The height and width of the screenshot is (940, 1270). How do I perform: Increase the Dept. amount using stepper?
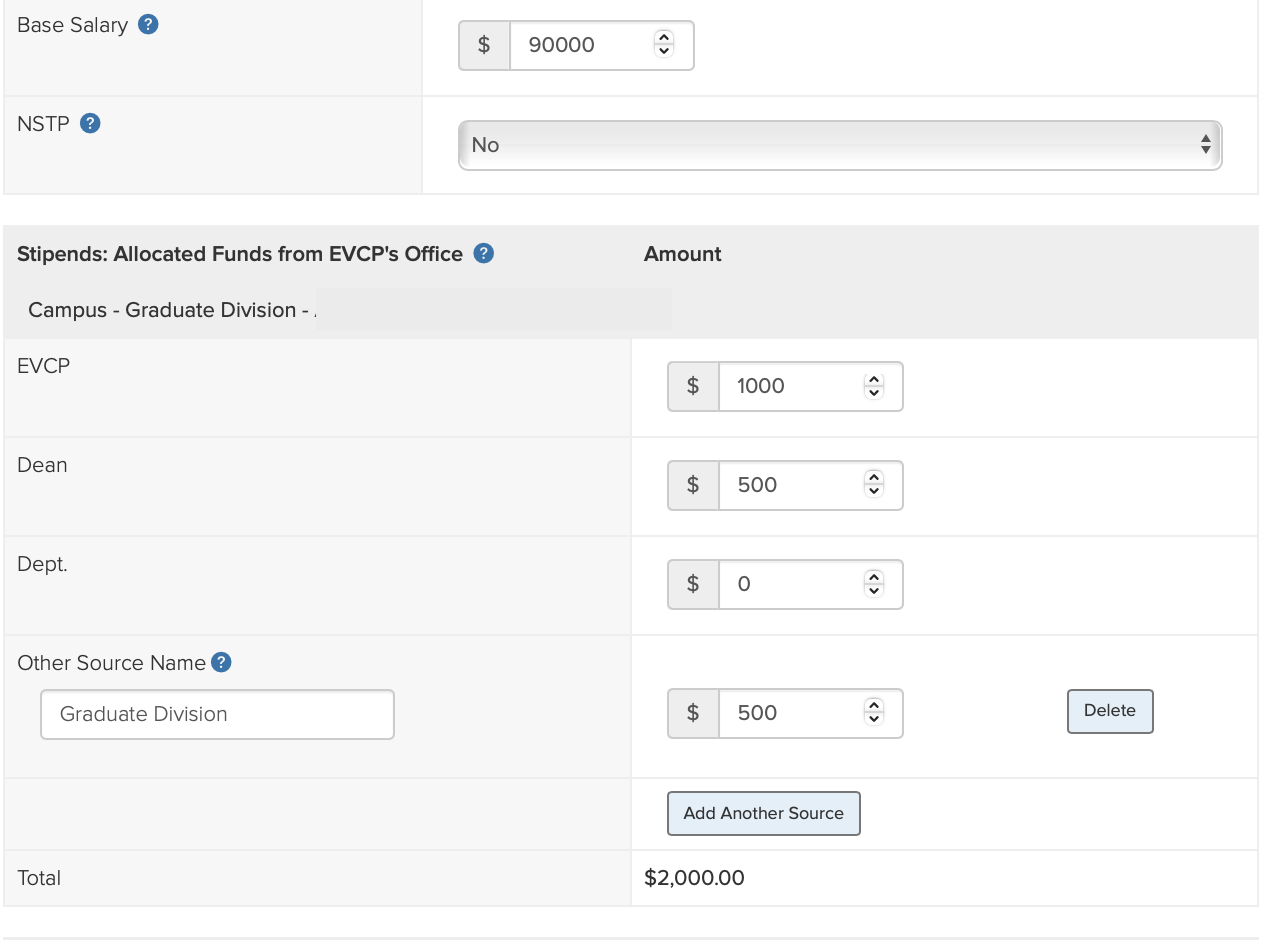point(874,578)
